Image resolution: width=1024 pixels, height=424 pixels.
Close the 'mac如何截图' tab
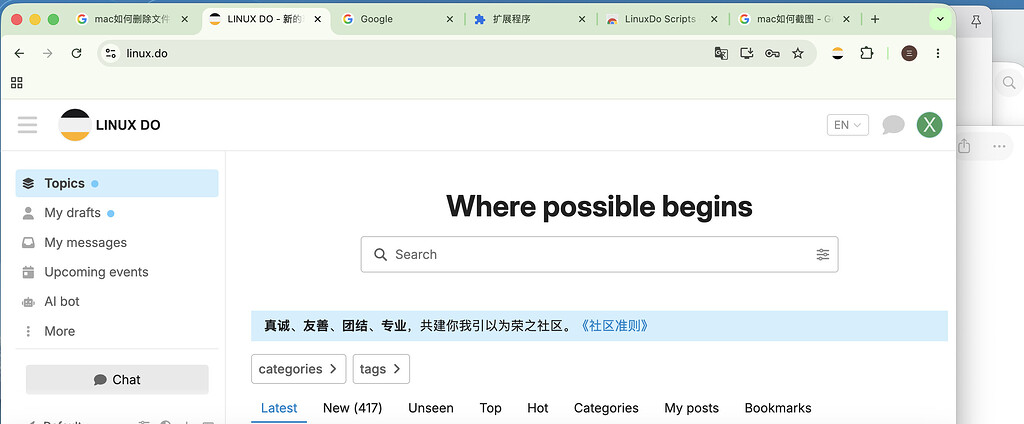(x=847, y=20)
